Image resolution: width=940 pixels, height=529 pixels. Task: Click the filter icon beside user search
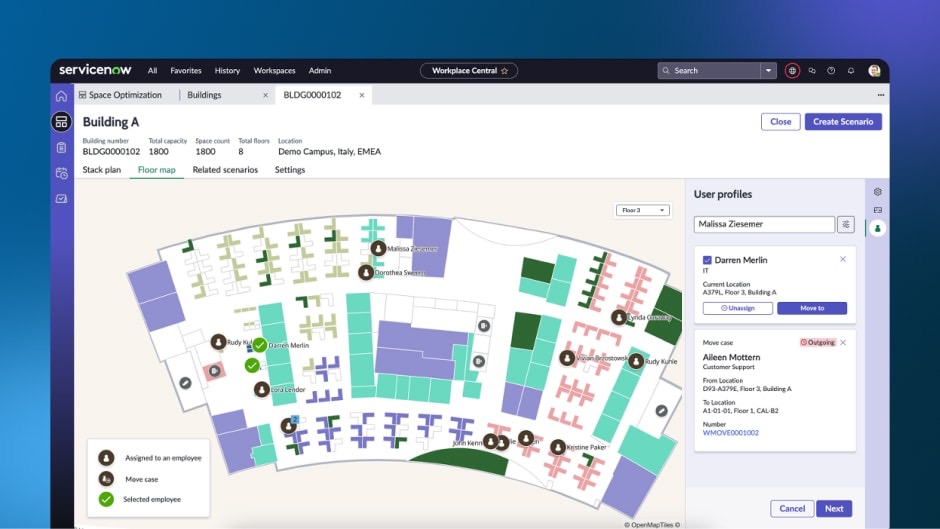coord(846,224)
